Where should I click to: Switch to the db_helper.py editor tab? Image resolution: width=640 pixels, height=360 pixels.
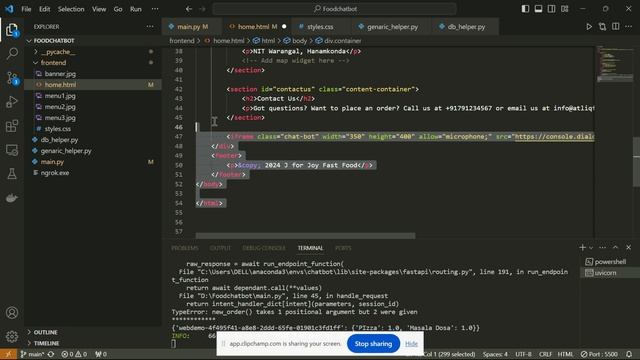[466, 27]
